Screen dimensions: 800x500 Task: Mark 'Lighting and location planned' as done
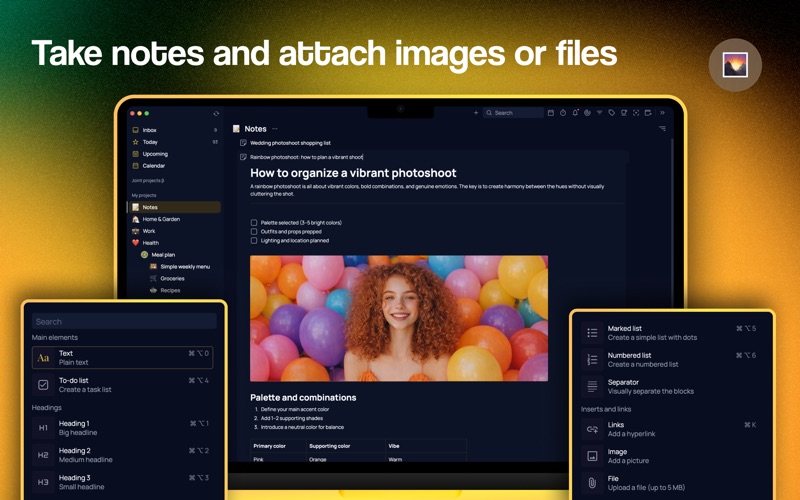pos(254,240)
